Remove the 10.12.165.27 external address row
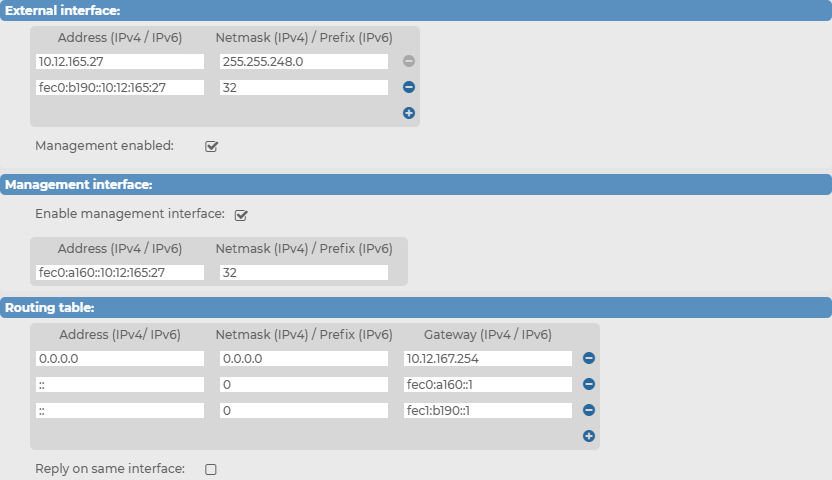The image size is (832, 480). tap(409, 61)
